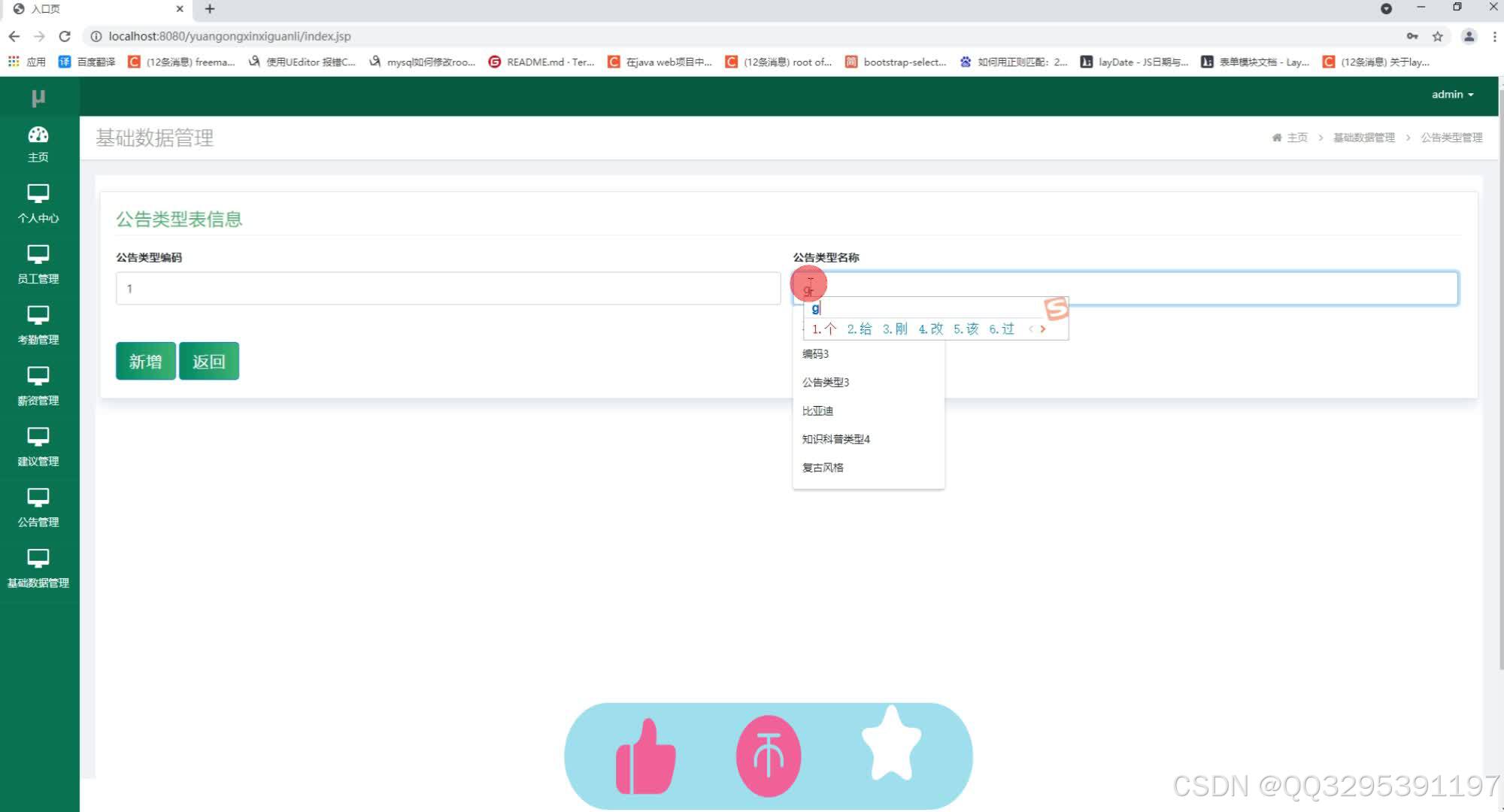Viewport: 1504px width, 812px height.
Task: Choose autocomplete suggestion 知识科普类型4
Action: 869,439
